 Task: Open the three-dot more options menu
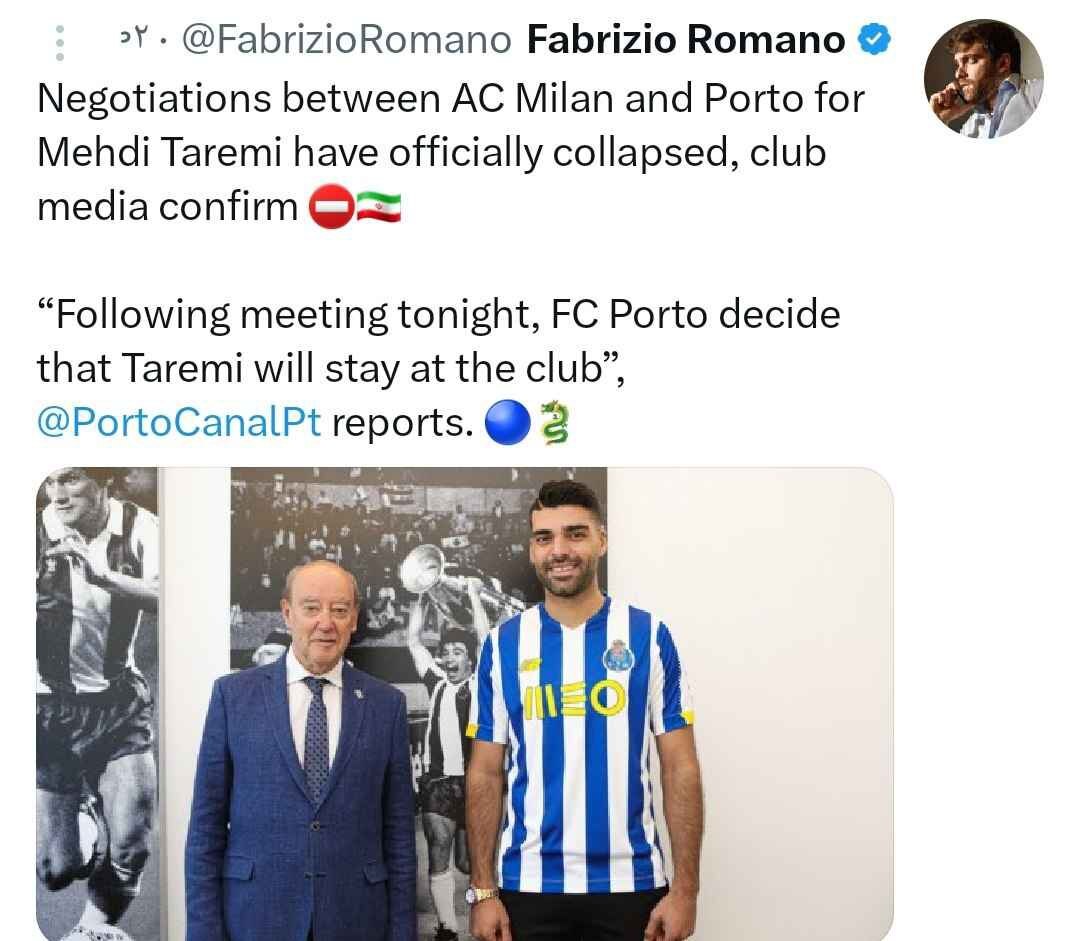point(59,42)
